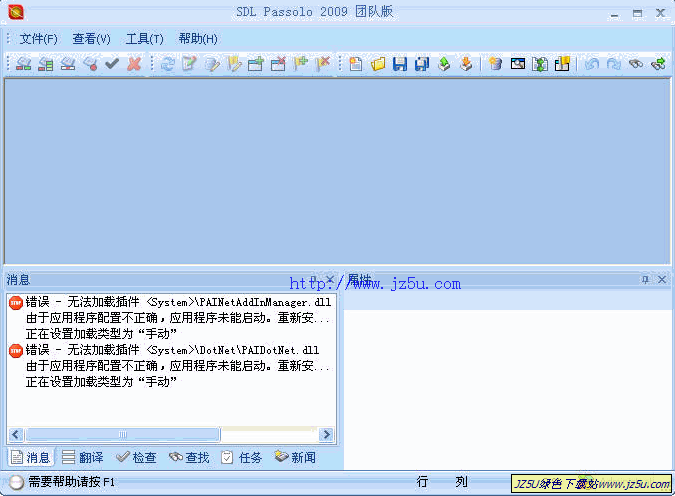Open the 帮助(H) menu
The width and height of the screenshot is (675, 496).
click(x=198, y=39)
